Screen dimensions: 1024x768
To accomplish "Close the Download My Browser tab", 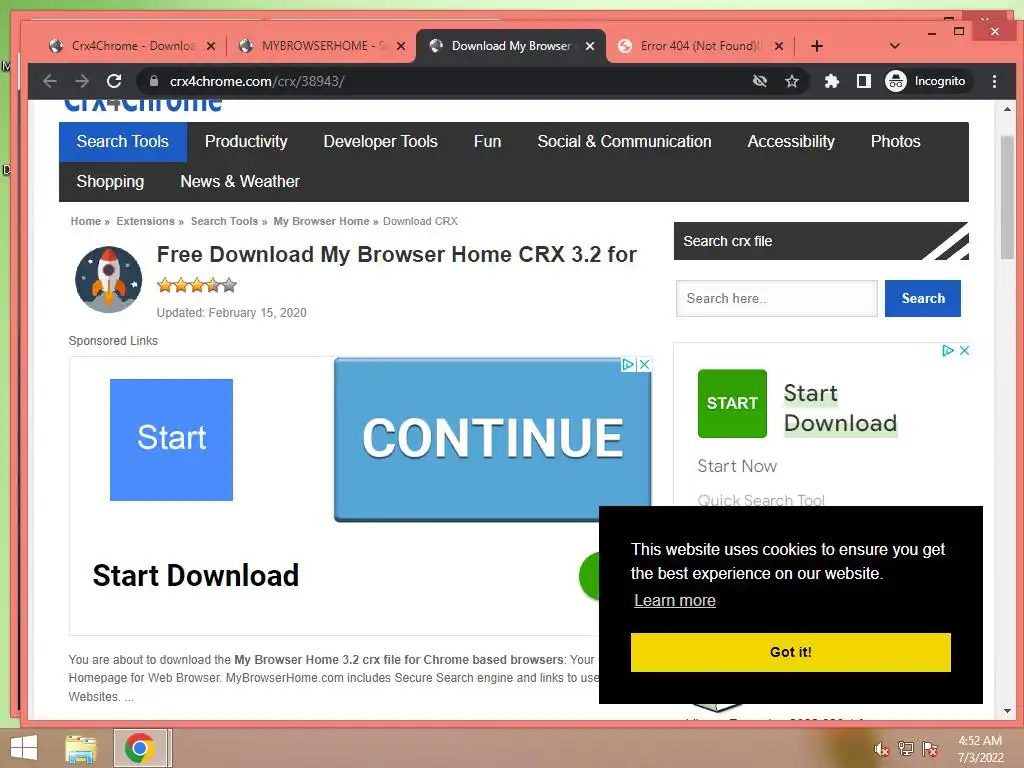I will tap(590, 46).
